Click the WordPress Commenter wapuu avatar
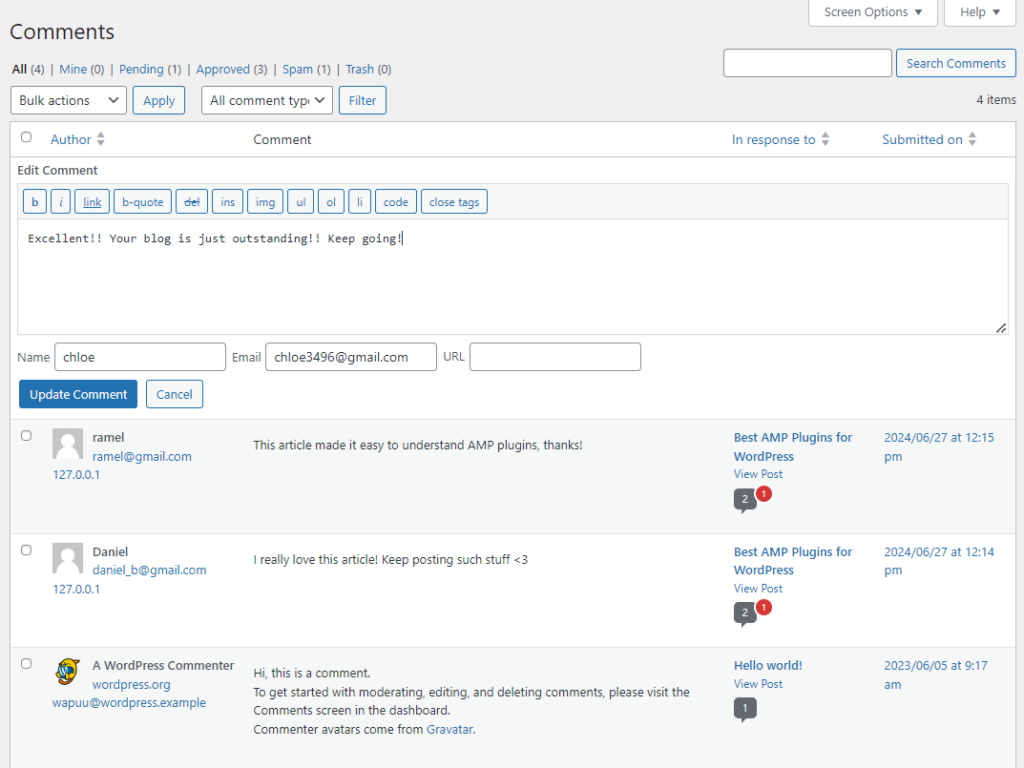Screen dimensions: 1024x768 pos(67,672)
